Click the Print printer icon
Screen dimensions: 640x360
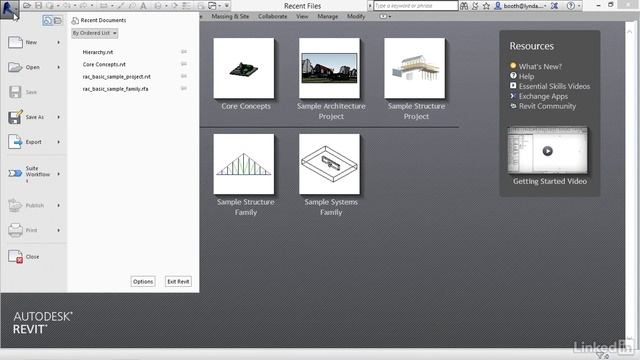15,230
